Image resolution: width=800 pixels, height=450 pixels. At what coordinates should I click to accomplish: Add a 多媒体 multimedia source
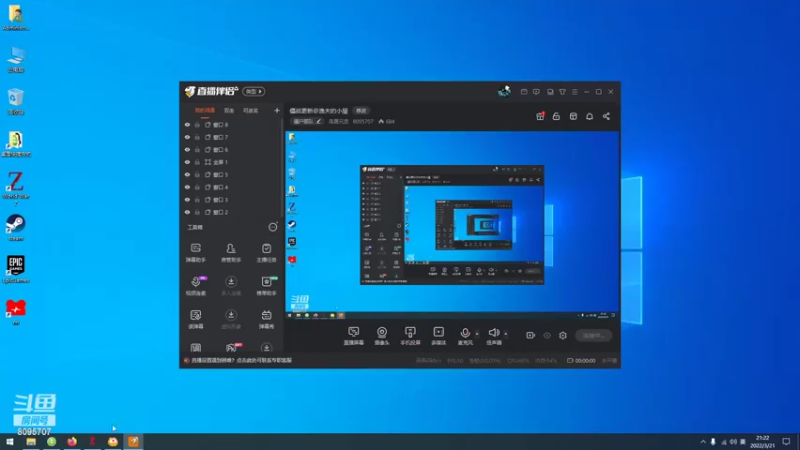(x=438, y=336)
